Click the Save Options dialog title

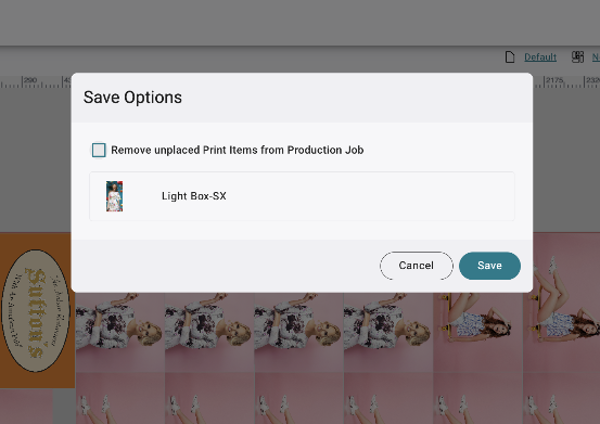pyautogui.click(x=132, y=98)
